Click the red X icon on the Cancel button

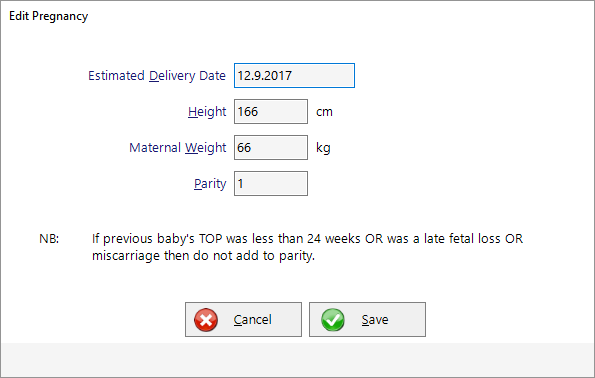(x=206, y=320)
